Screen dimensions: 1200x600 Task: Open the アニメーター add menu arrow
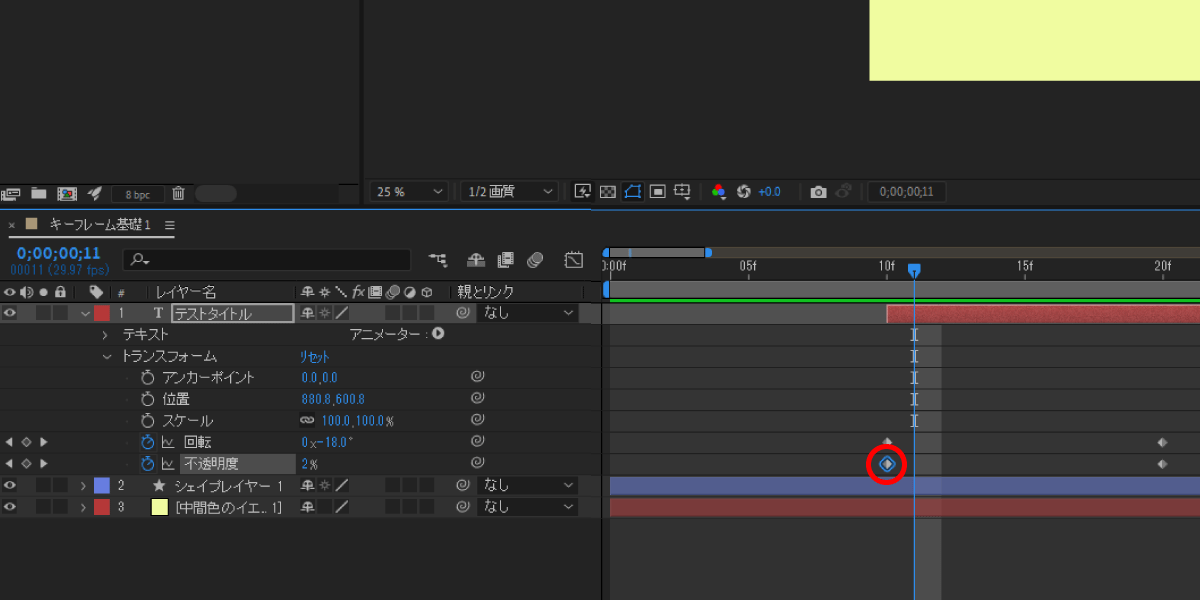(x=438, y=334)
